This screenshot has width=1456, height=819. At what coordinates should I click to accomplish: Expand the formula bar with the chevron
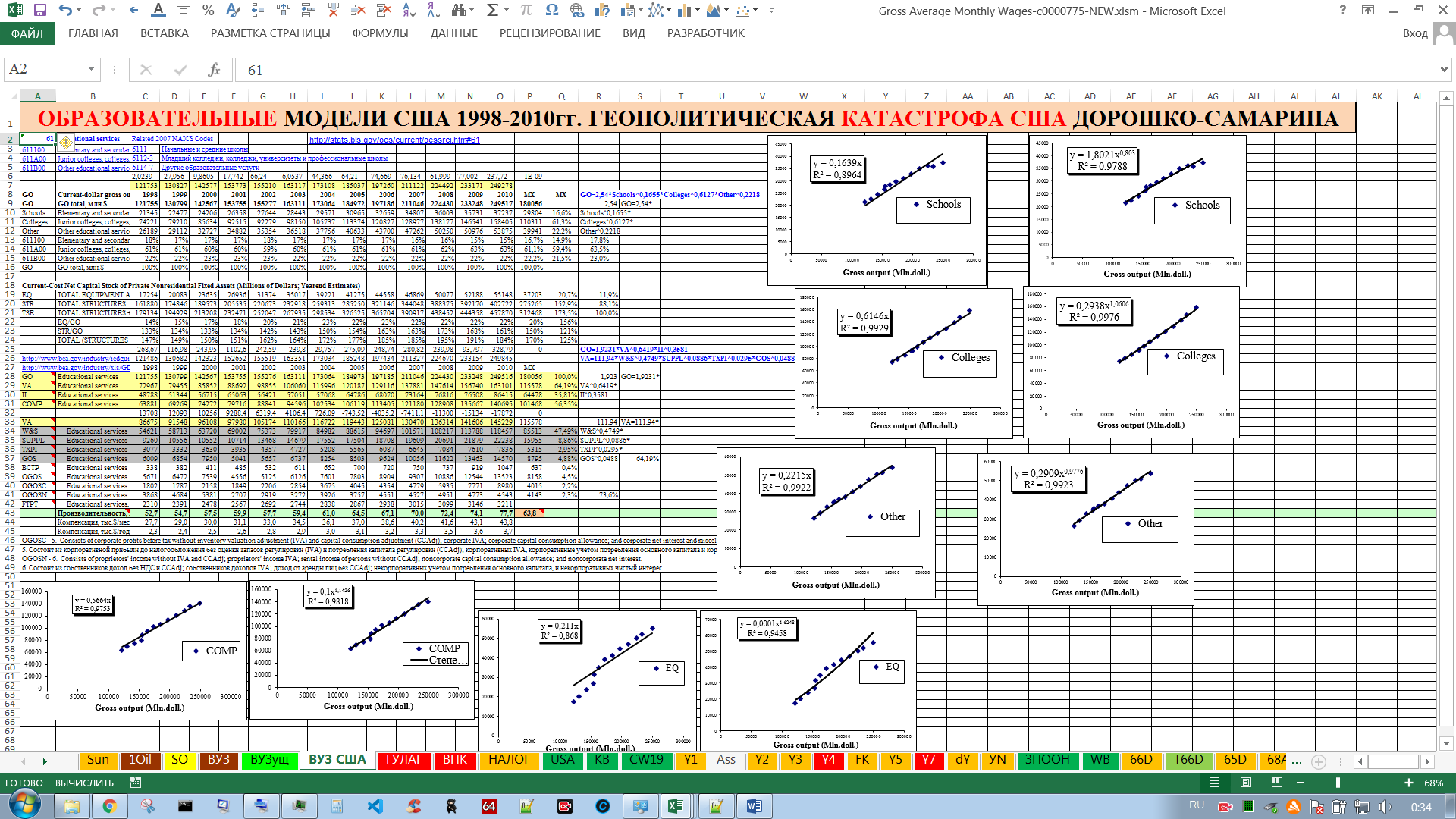point(1444,70)
